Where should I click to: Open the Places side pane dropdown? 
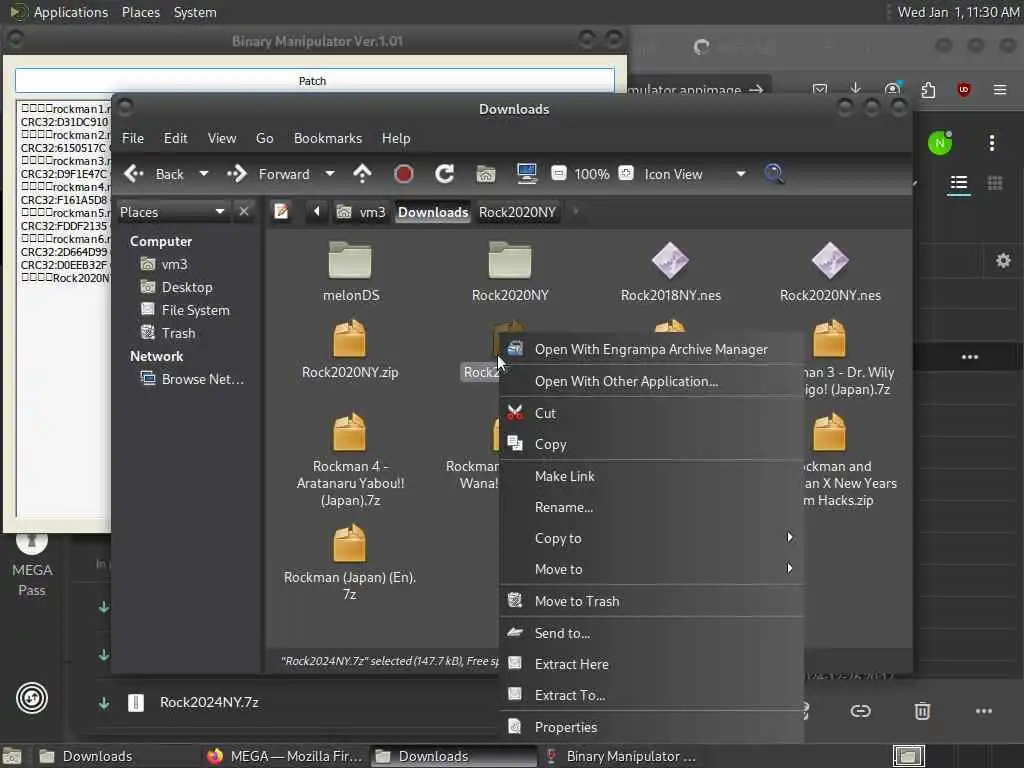point(172,212)
